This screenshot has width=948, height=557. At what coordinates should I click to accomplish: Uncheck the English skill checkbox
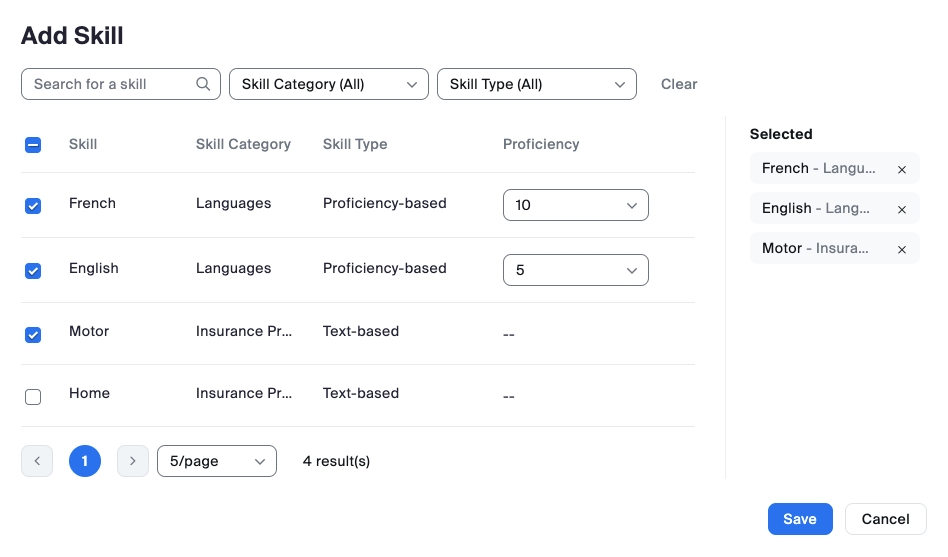pyautogui.click(x=33, y=270)
